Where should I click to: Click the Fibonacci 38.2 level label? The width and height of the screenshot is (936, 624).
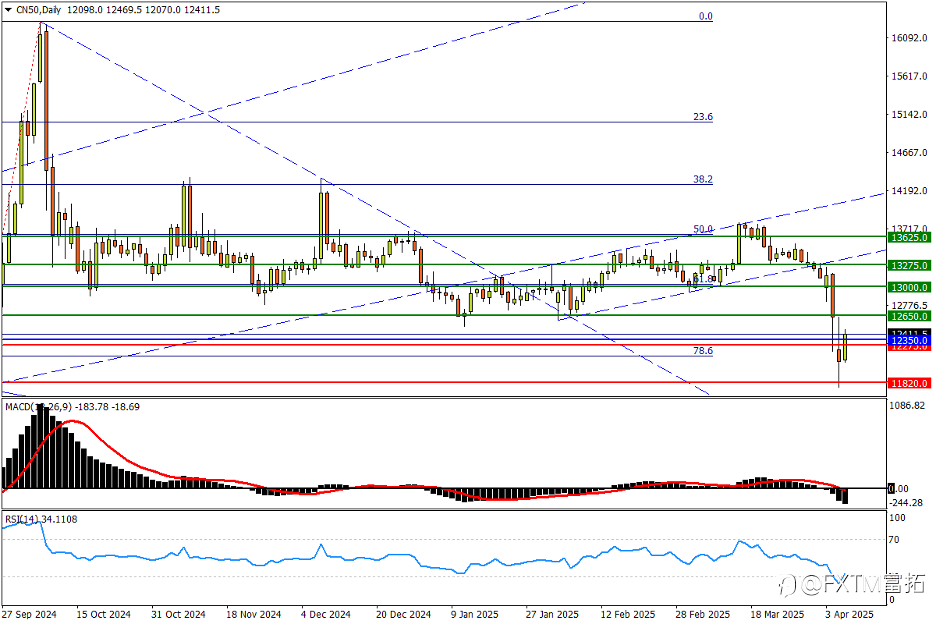click(703, 179)
